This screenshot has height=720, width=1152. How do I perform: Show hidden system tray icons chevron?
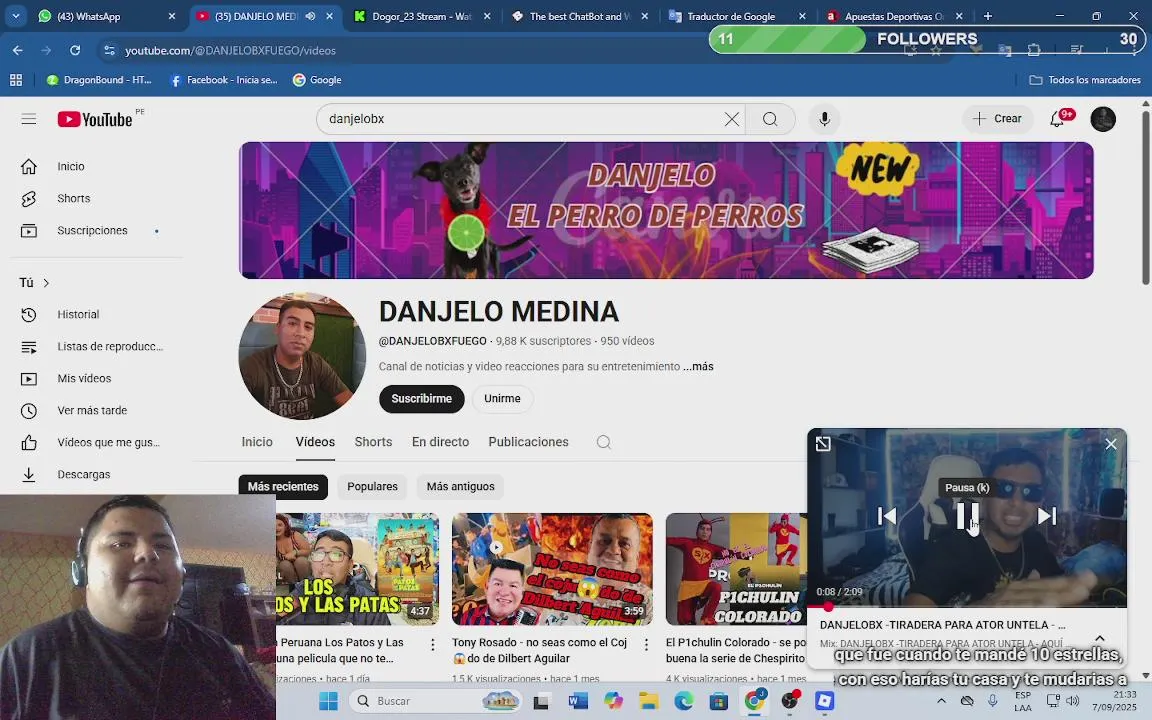941,701
